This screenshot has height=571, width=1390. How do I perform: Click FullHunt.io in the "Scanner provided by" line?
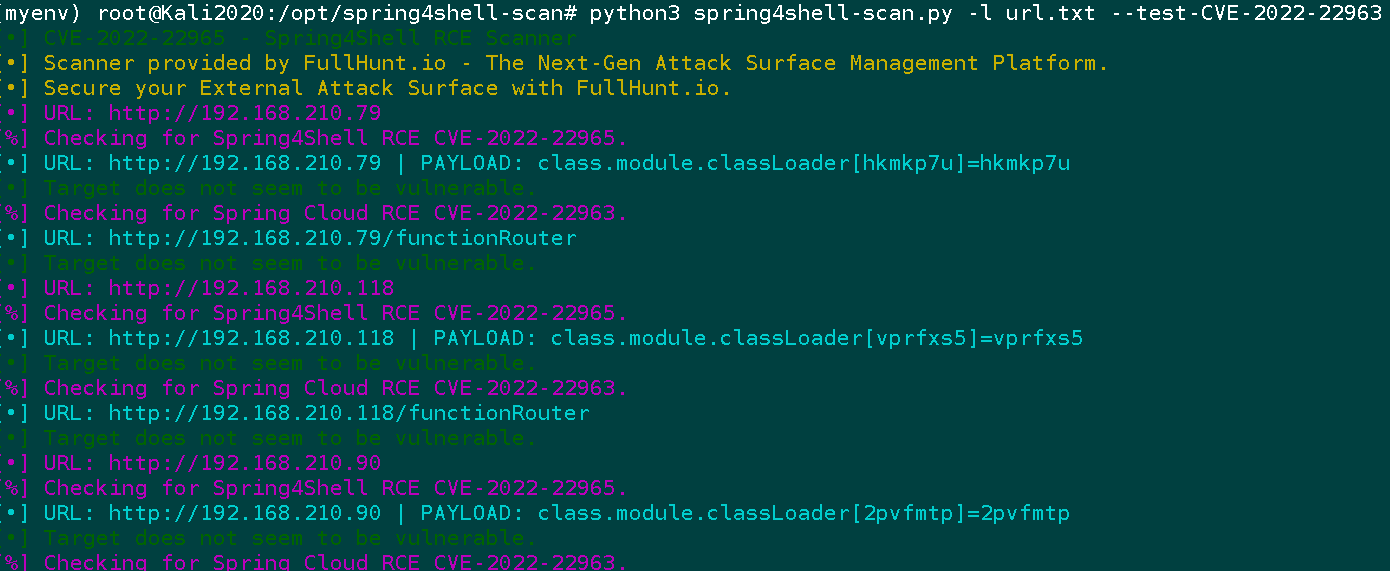click(x=369, y=63)
